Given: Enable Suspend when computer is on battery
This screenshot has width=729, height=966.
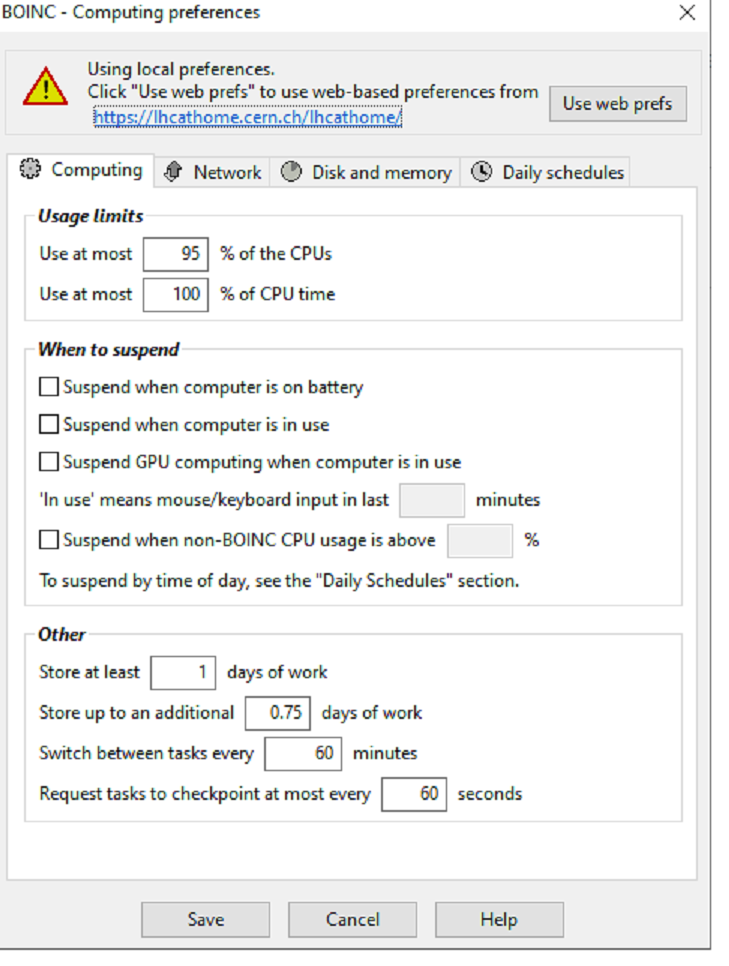Looking at the screenshot, I should click(x=49, y=387).
